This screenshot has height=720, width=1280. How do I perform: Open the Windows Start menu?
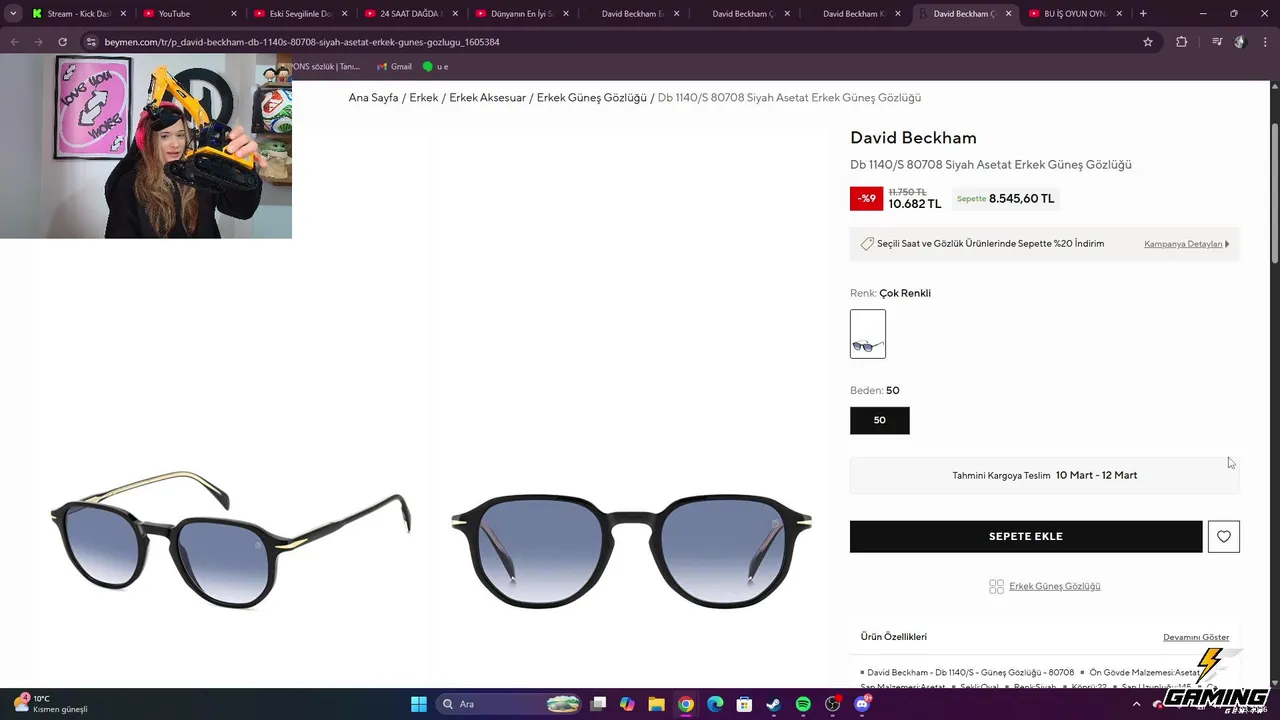[x=419, y=704]
